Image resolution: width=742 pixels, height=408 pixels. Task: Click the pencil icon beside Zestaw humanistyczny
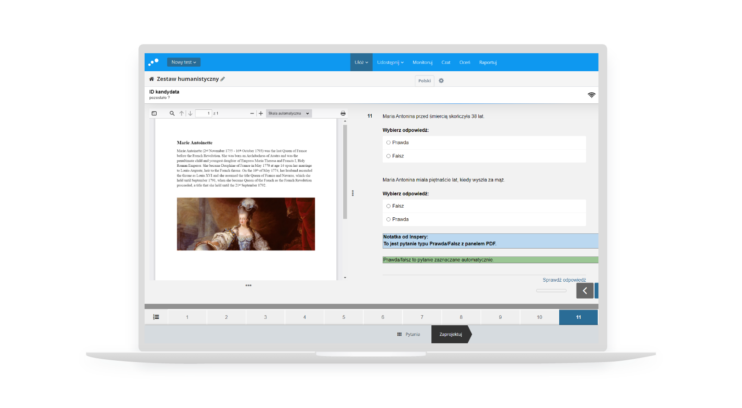[x=223, y=78]
